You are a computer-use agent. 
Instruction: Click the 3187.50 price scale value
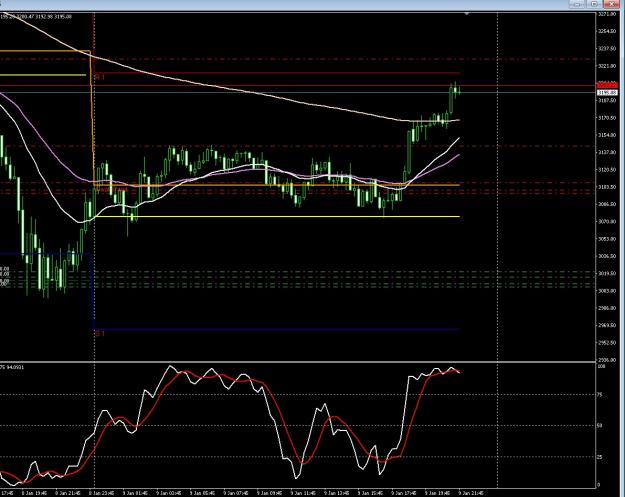pyautogui.click(x=606, y=101)
